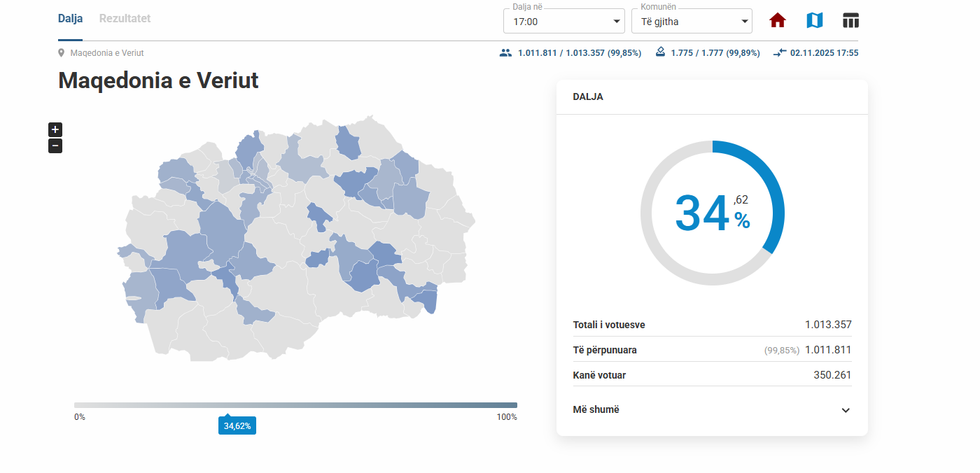Screen dimensions: 980x473
Task: Click the 34,62% turnout scale marker
Action: pyautogui.click(x=237, y=426)
